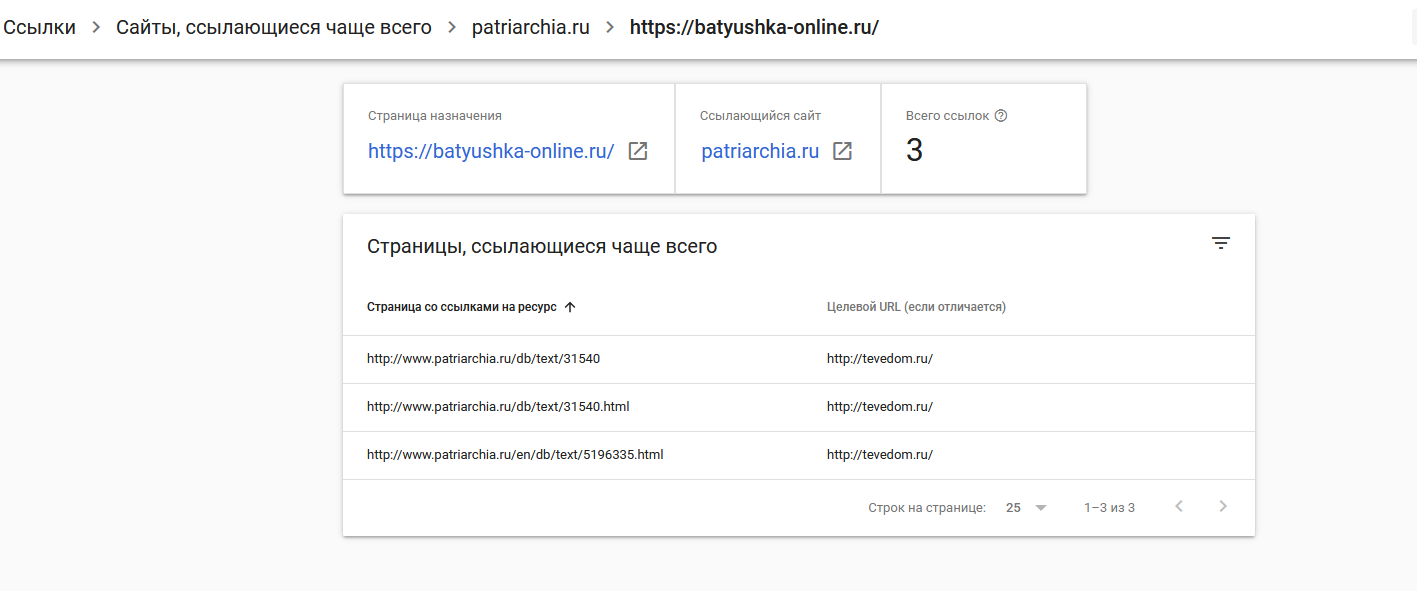1417x591 pixels.
Task: Click patriarchia.ru referring site link
Action: coord(760,152)
